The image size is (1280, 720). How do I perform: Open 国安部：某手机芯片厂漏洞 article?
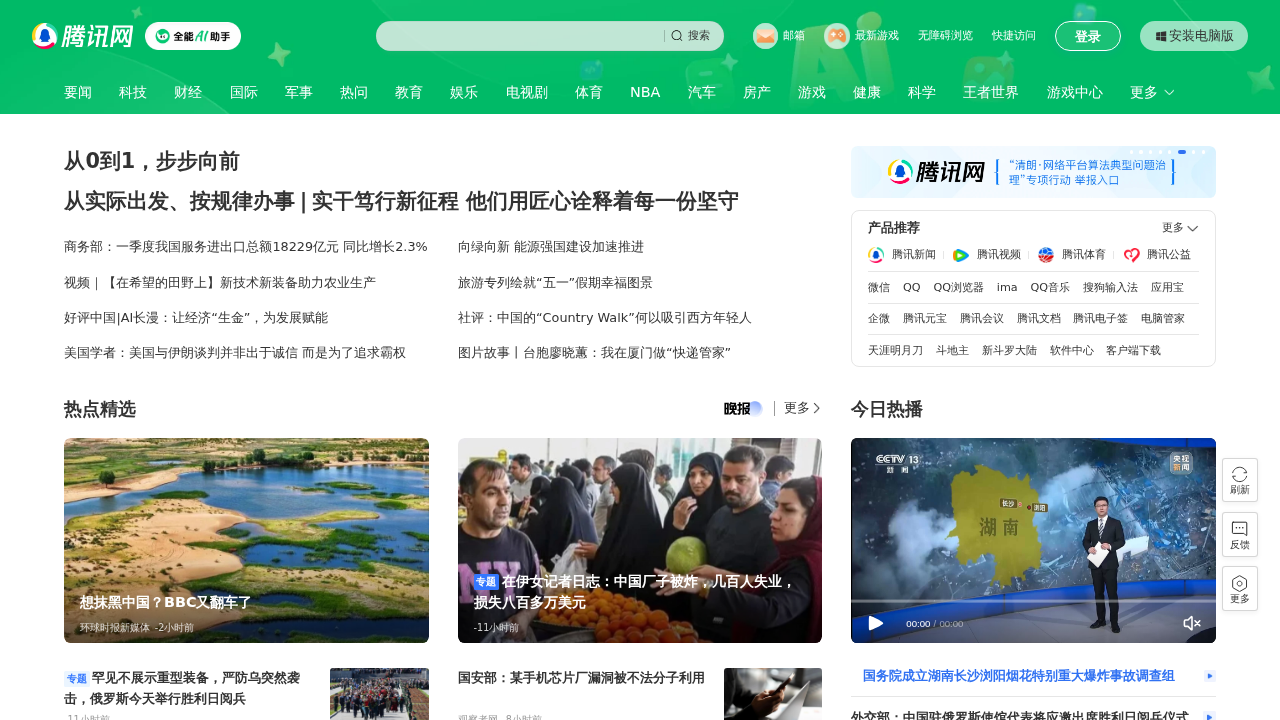click(x=581, y=678)
